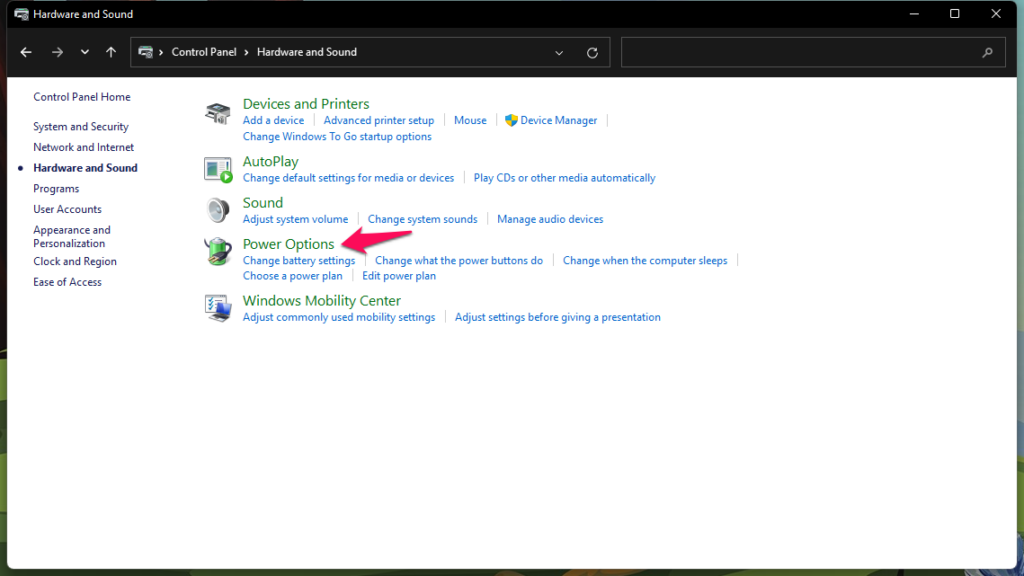Screen dimensions: 1024x576
Task: Expand the address bar history dropdown
Action: [x=559, y=53]
